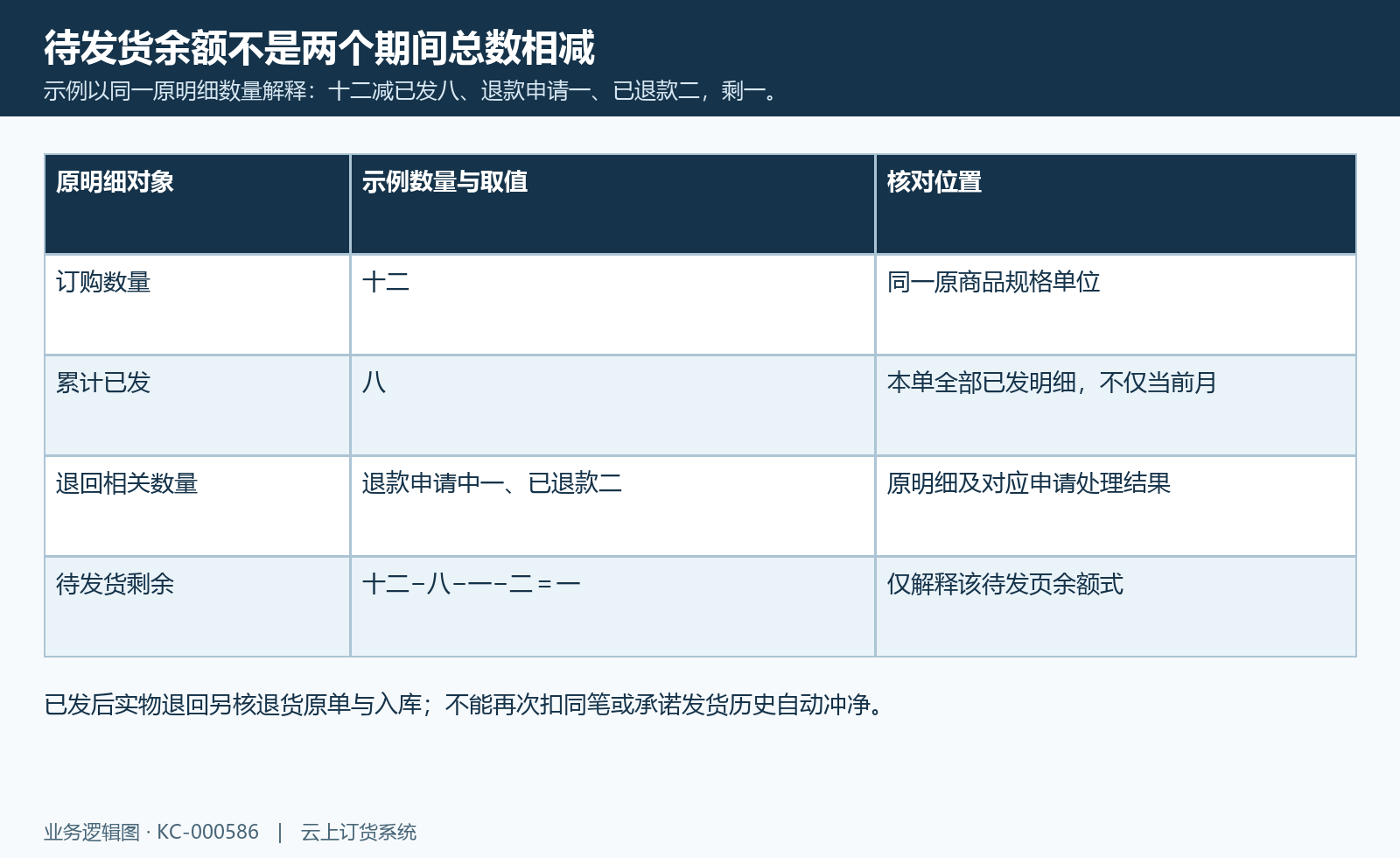Click the value cell 八

(612, 405)
